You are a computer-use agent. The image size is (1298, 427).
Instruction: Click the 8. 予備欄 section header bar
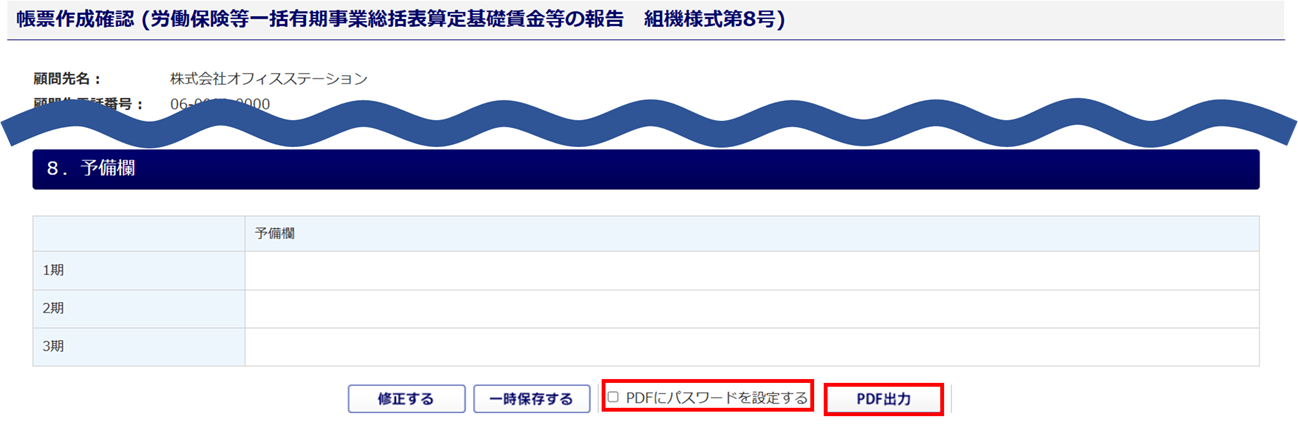[646, 169]
